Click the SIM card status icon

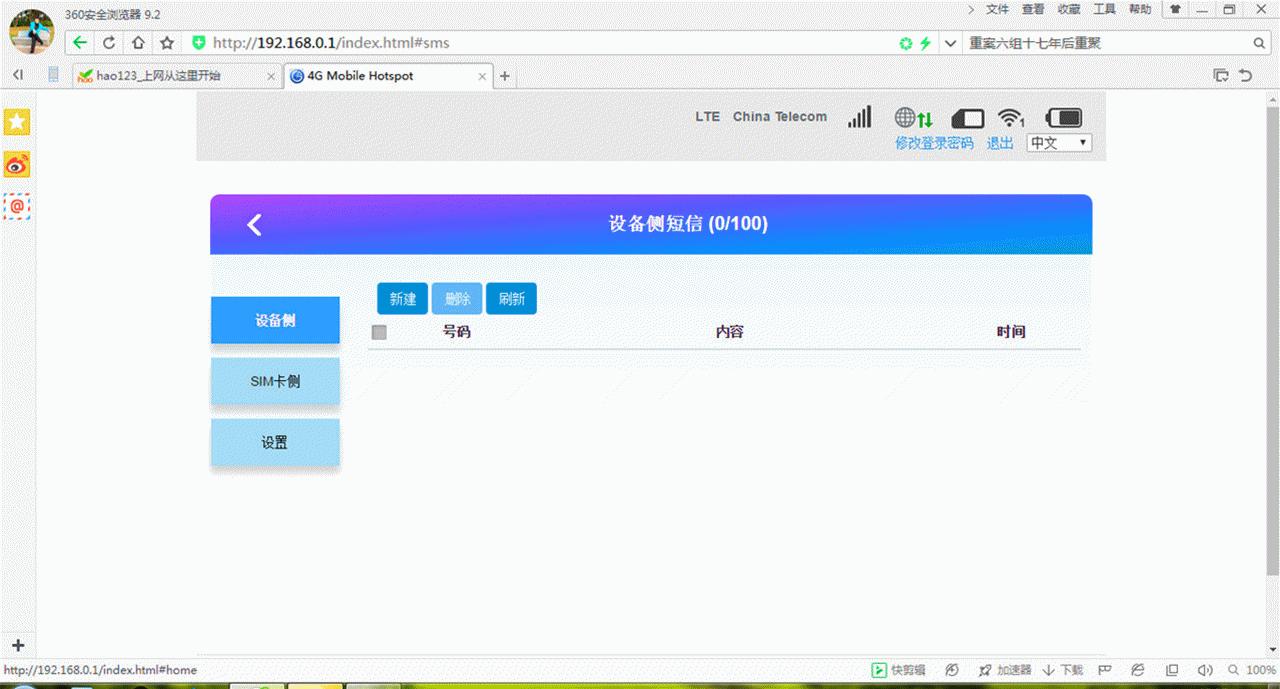pyautogui.click(x=966, y=117)
